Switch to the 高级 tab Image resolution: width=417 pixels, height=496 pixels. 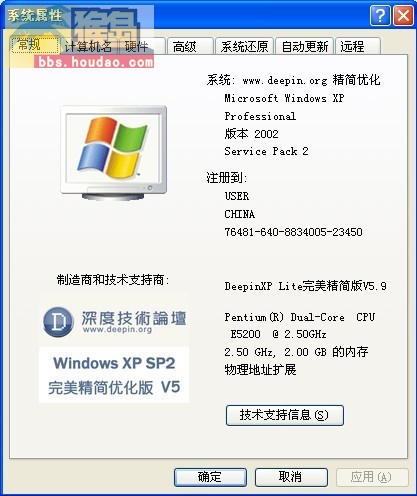coord(190,47)
